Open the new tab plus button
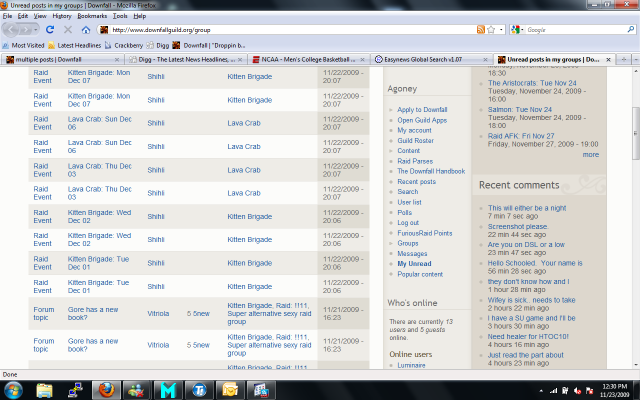The width and height of the screenshot is (640, 400). pos(624,60)
